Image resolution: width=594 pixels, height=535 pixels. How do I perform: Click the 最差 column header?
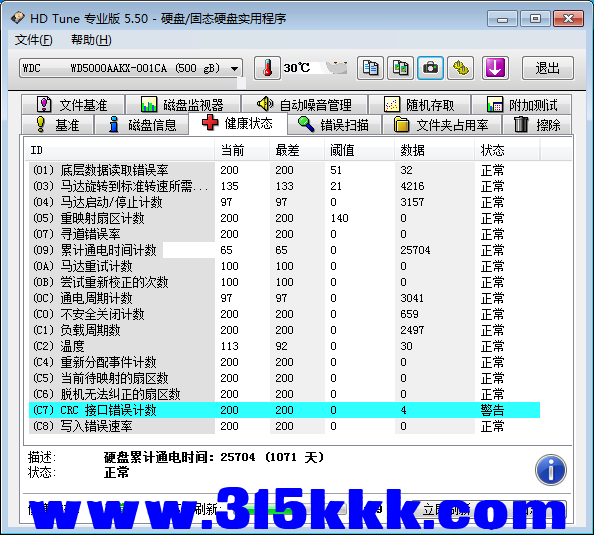click(x=297, y=150)
